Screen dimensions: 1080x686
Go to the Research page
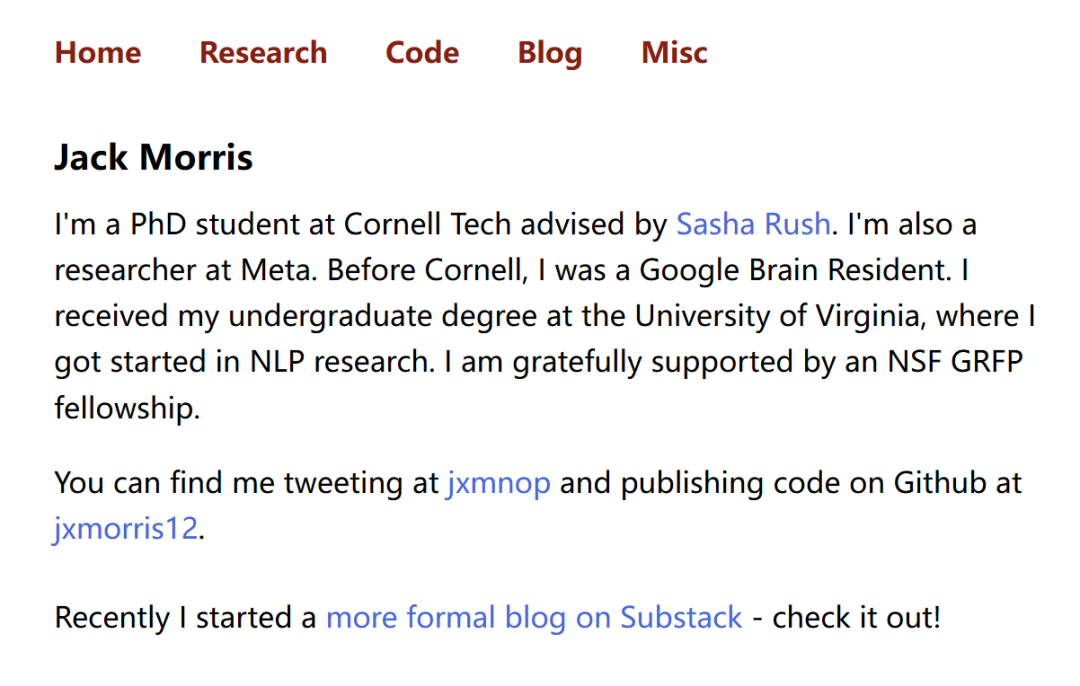click(x=263, y=53)
